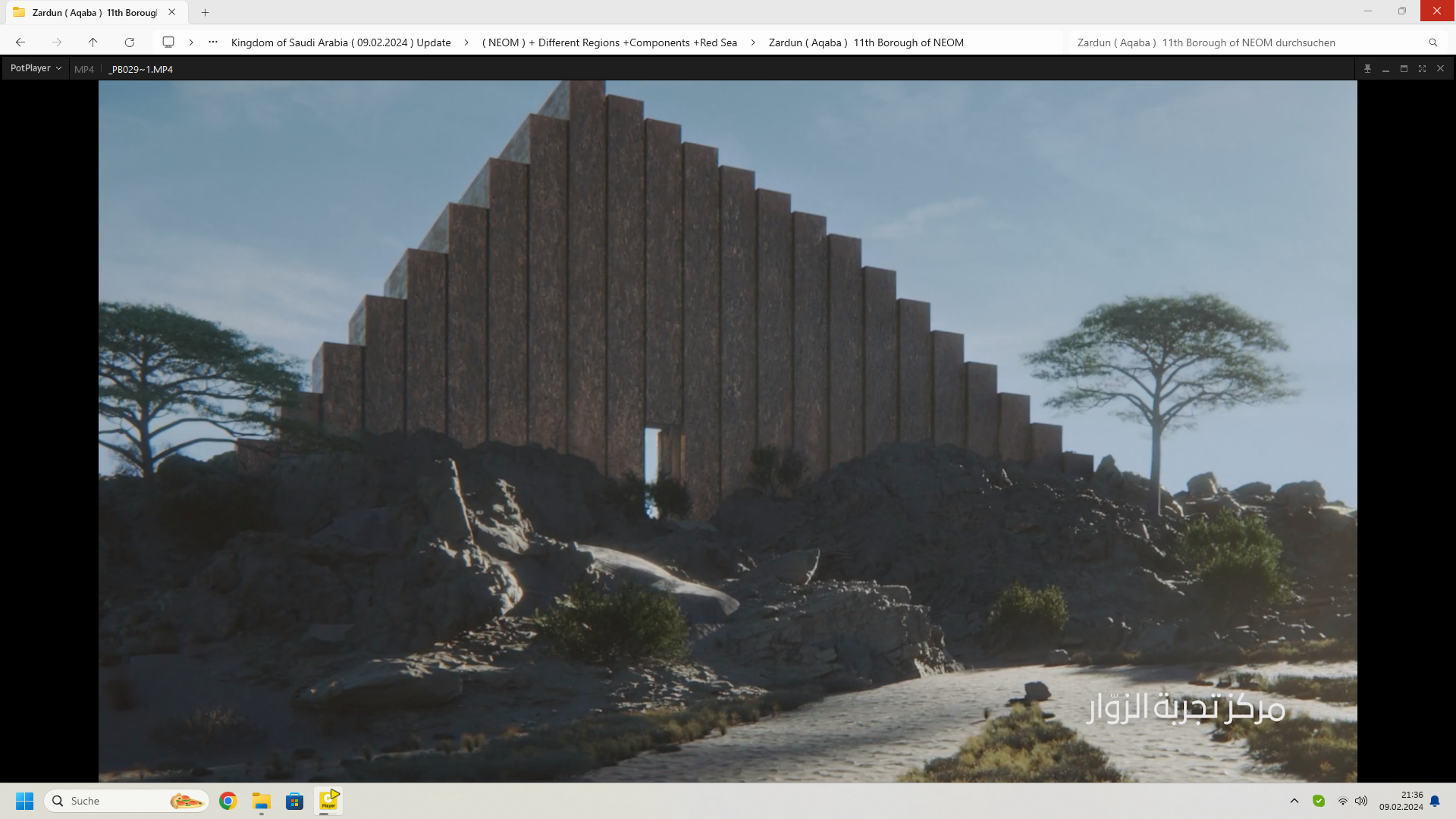Pin the PotPlayer window on top
Screen dimensions: 1456x819
click(1367, 69)
